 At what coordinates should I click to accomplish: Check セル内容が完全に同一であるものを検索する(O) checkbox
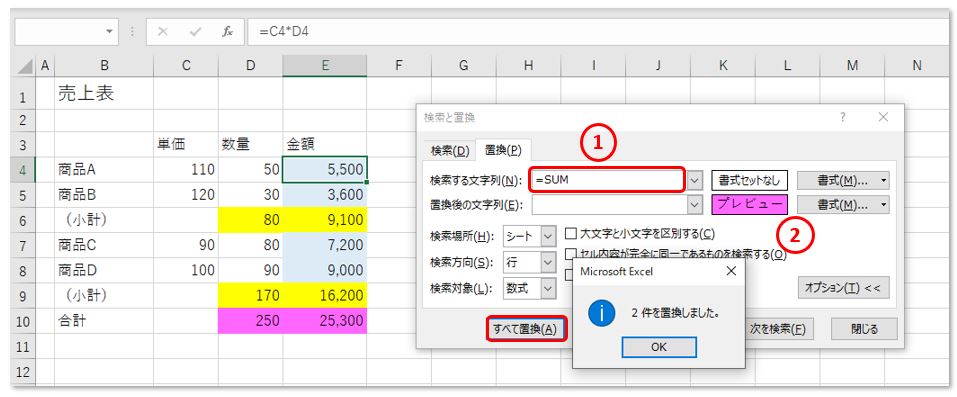571,254
